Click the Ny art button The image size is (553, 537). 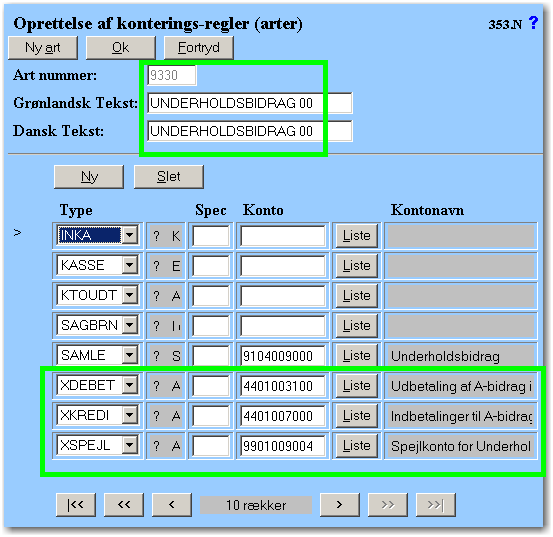(43, 48)
